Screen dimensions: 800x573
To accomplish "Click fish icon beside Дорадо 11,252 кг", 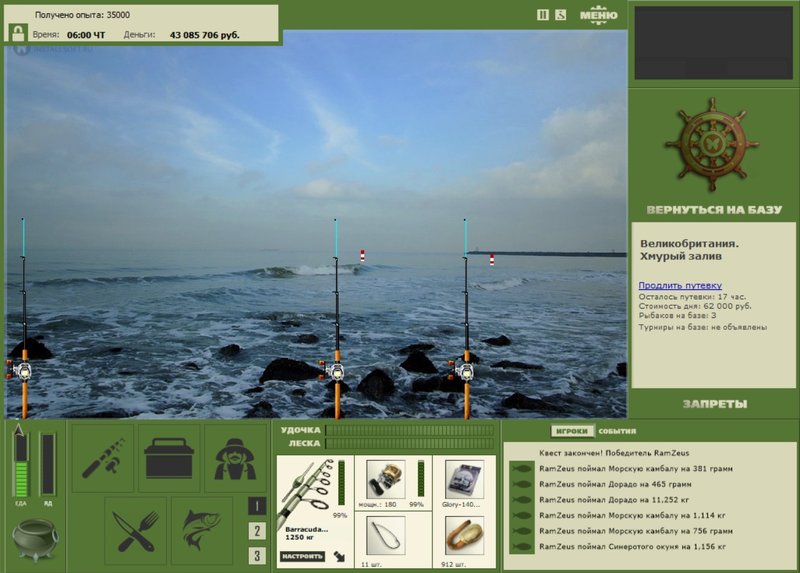I will coord(521,500).
